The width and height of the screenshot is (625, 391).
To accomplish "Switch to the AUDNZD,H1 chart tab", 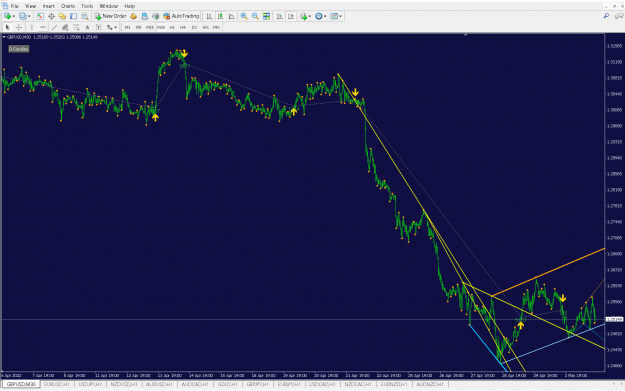I will tap(430, 384).
